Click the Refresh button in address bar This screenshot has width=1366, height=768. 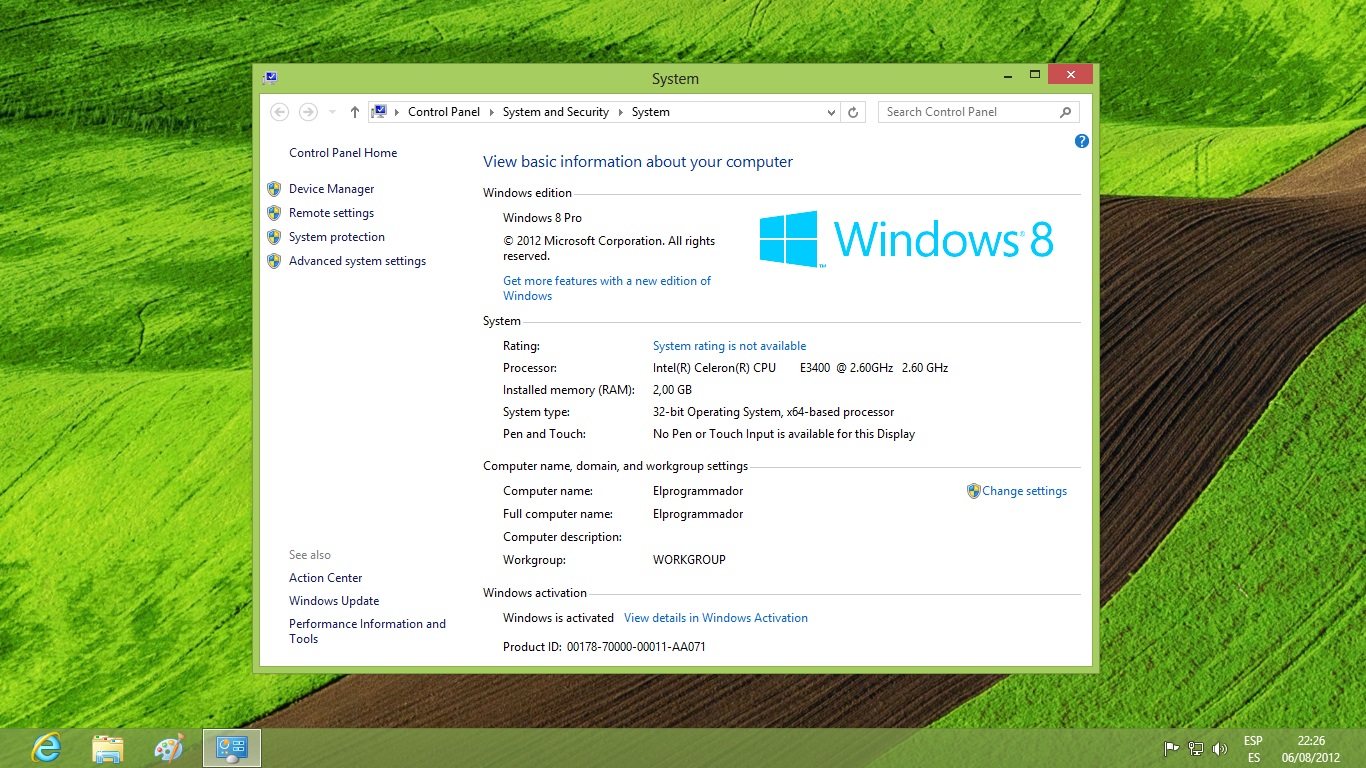coord(853,112)
